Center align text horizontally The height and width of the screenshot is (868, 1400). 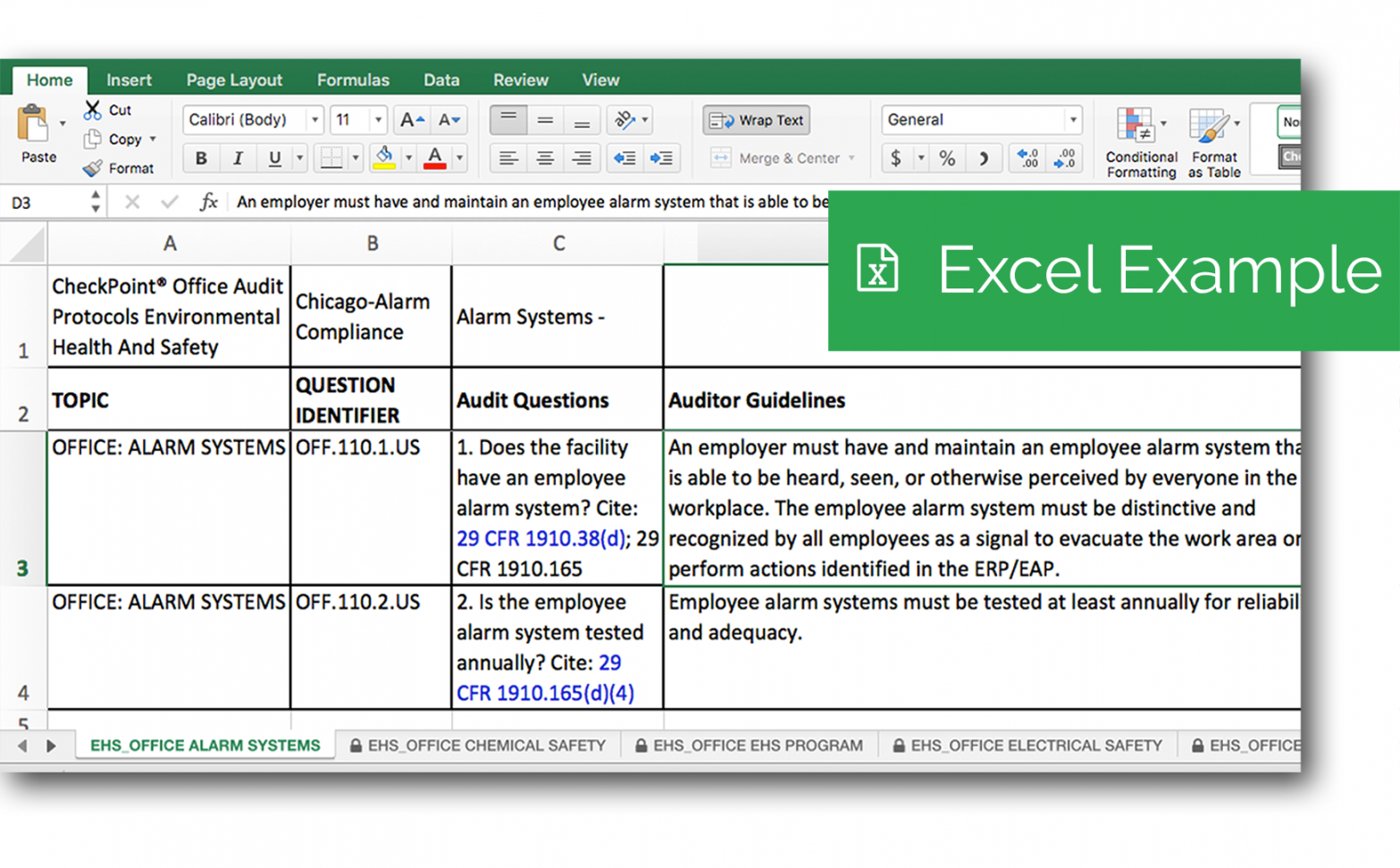[544, 159]
